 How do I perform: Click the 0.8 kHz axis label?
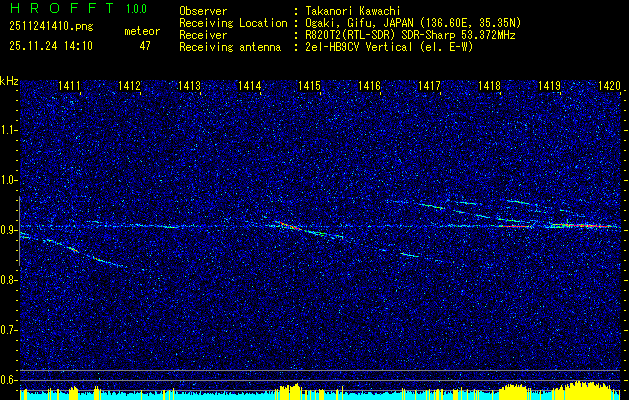coord(8,280)
